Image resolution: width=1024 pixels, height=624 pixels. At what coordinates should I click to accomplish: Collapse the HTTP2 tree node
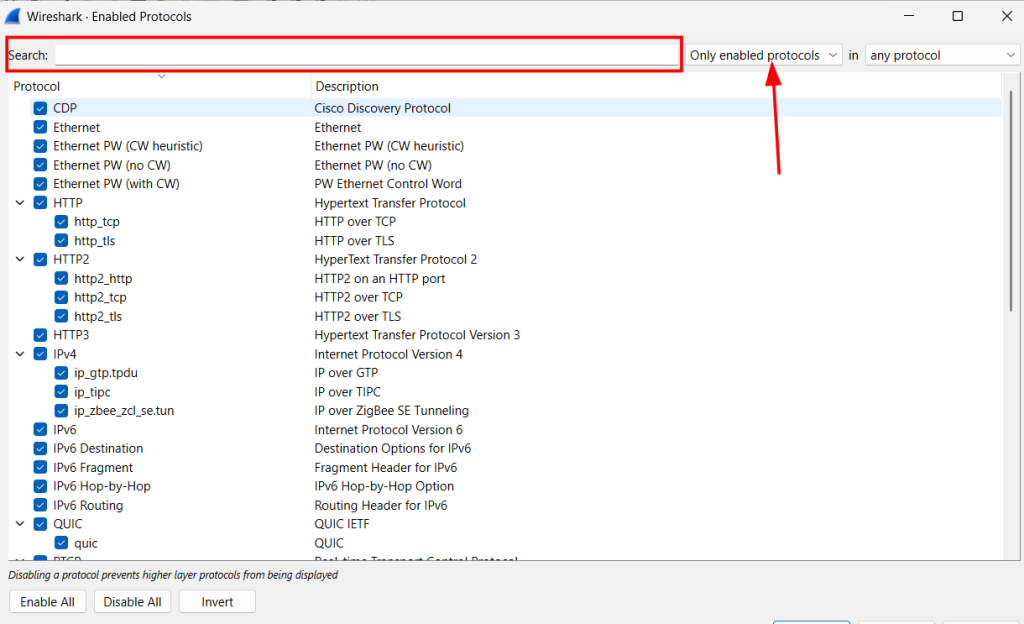pos(20,259)
